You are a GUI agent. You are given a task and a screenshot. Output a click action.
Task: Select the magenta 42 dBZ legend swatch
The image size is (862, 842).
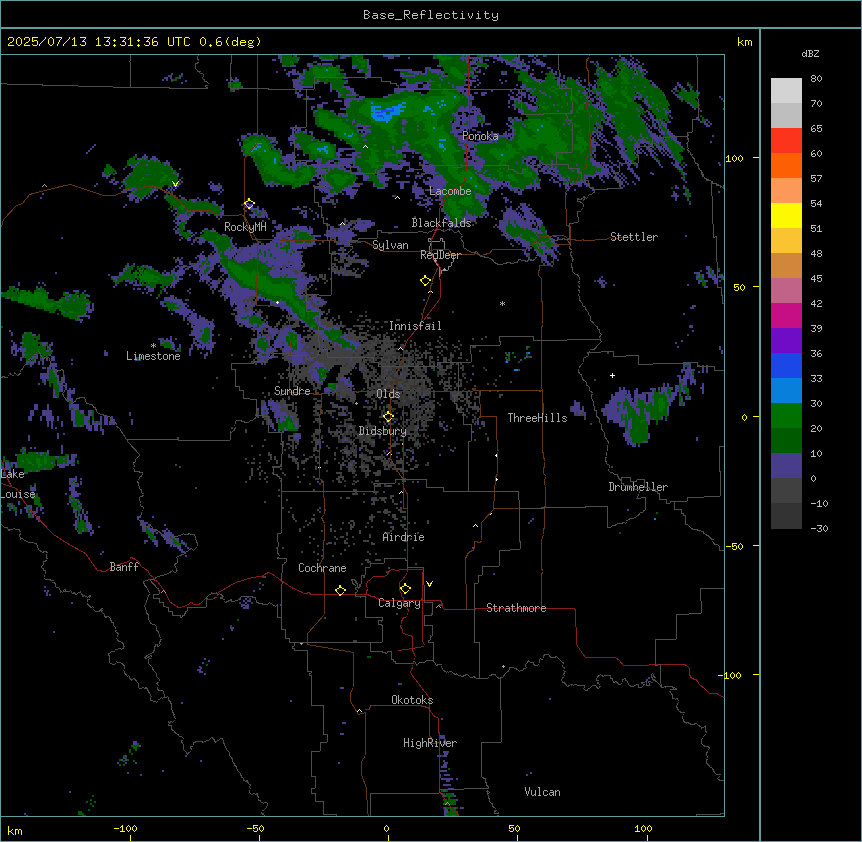point(786,315)
